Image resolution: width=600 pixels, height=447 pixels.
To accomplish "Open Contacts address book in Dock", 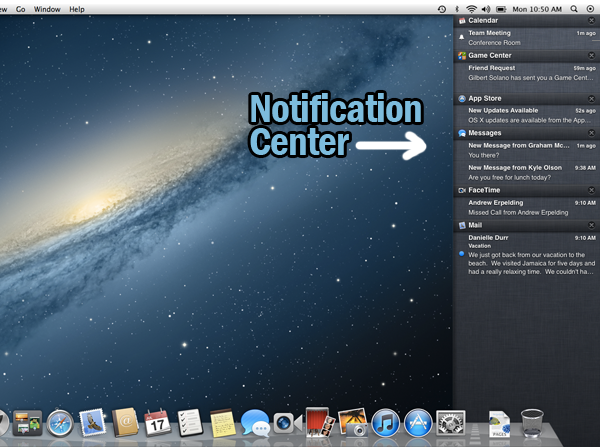I will point(125,423).
